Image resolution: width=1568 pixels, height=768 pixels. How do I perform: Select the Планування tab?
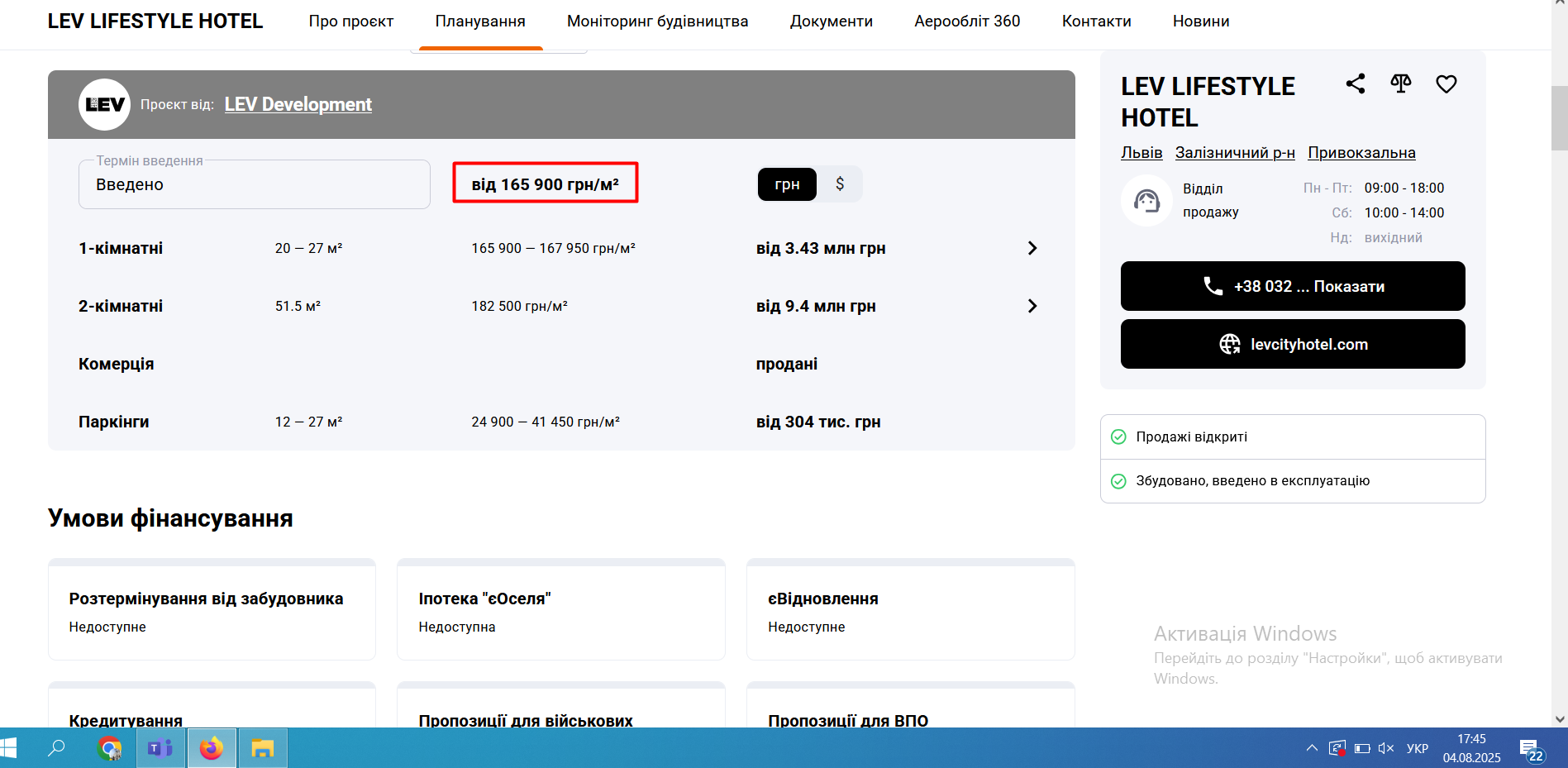click(x=480, y=21)
